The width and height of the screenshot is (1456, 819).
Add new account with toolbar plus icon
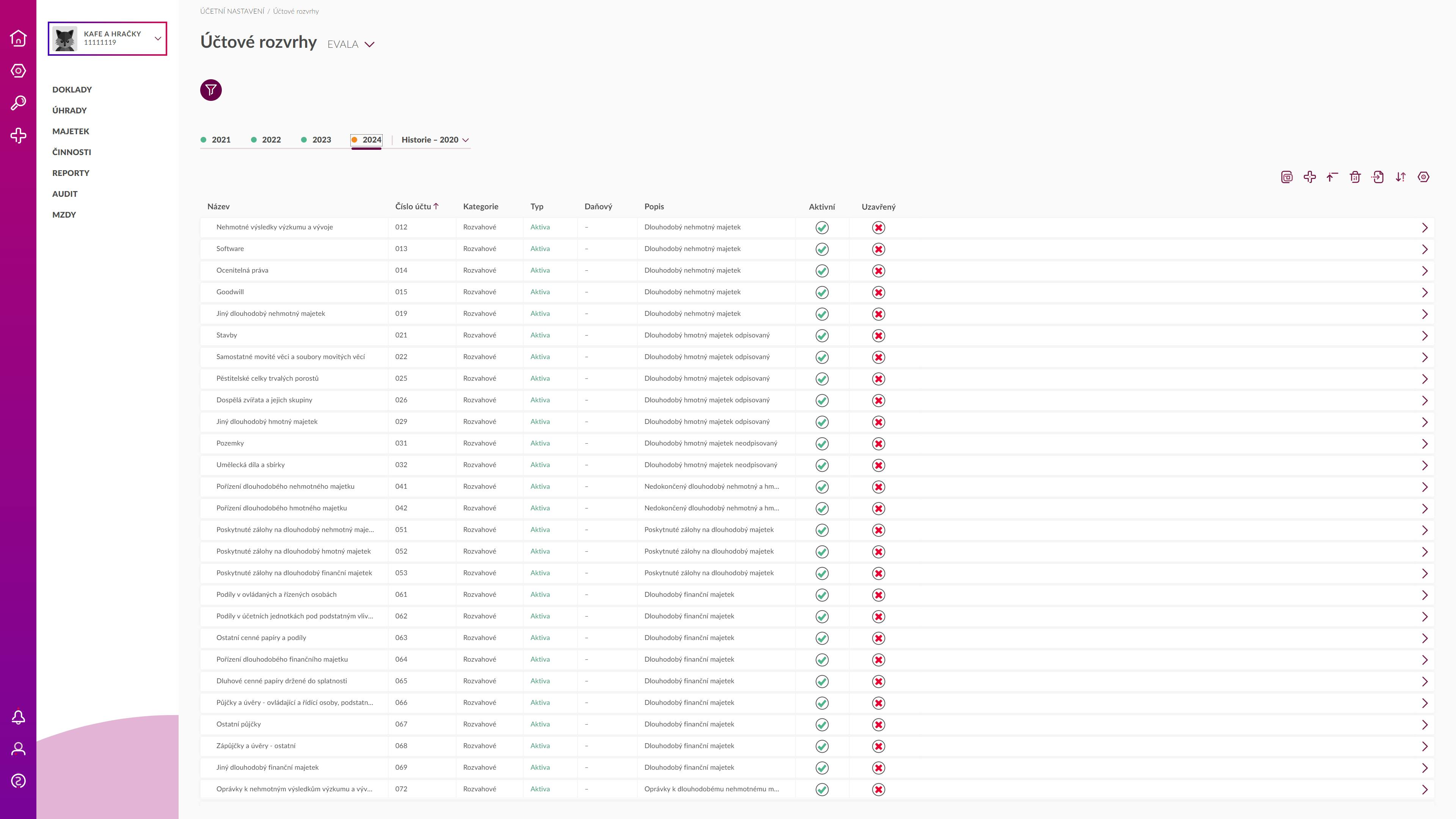click(x=1310, y=177)
